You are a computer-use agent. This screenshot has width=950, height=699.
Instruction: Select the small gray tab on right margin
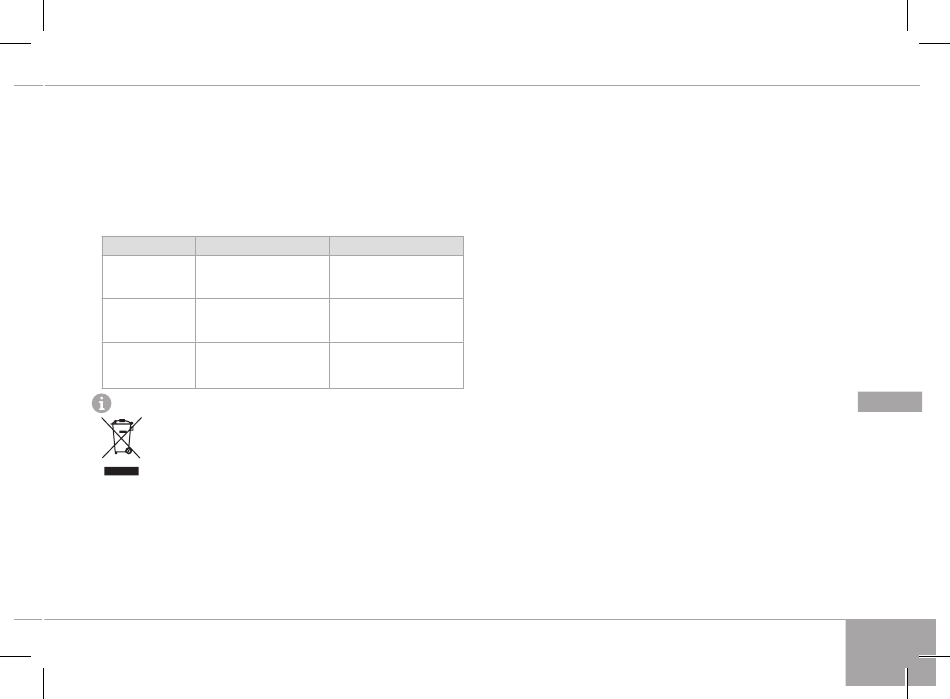[x=889, y=402]
